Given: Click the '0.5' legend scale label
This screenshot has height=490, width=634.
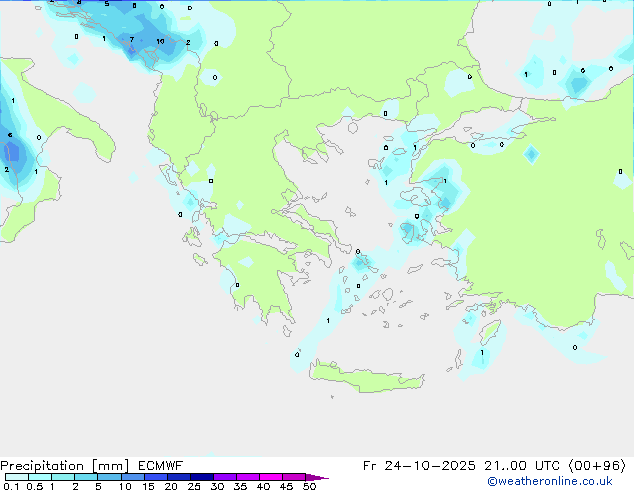Looking at the screenshot, I should coord(35,486).
